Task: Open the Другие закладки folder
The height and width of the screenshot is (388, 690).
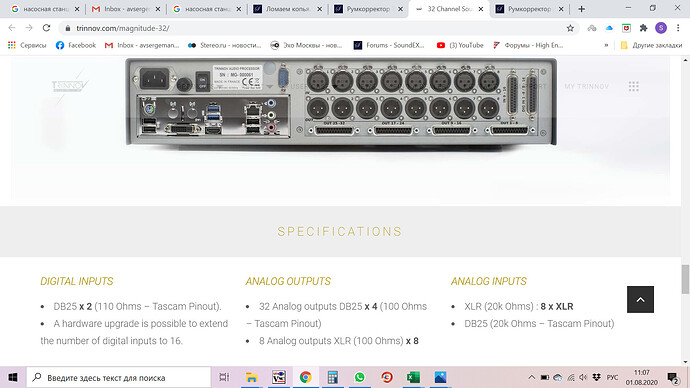Action: pos(651,45)
